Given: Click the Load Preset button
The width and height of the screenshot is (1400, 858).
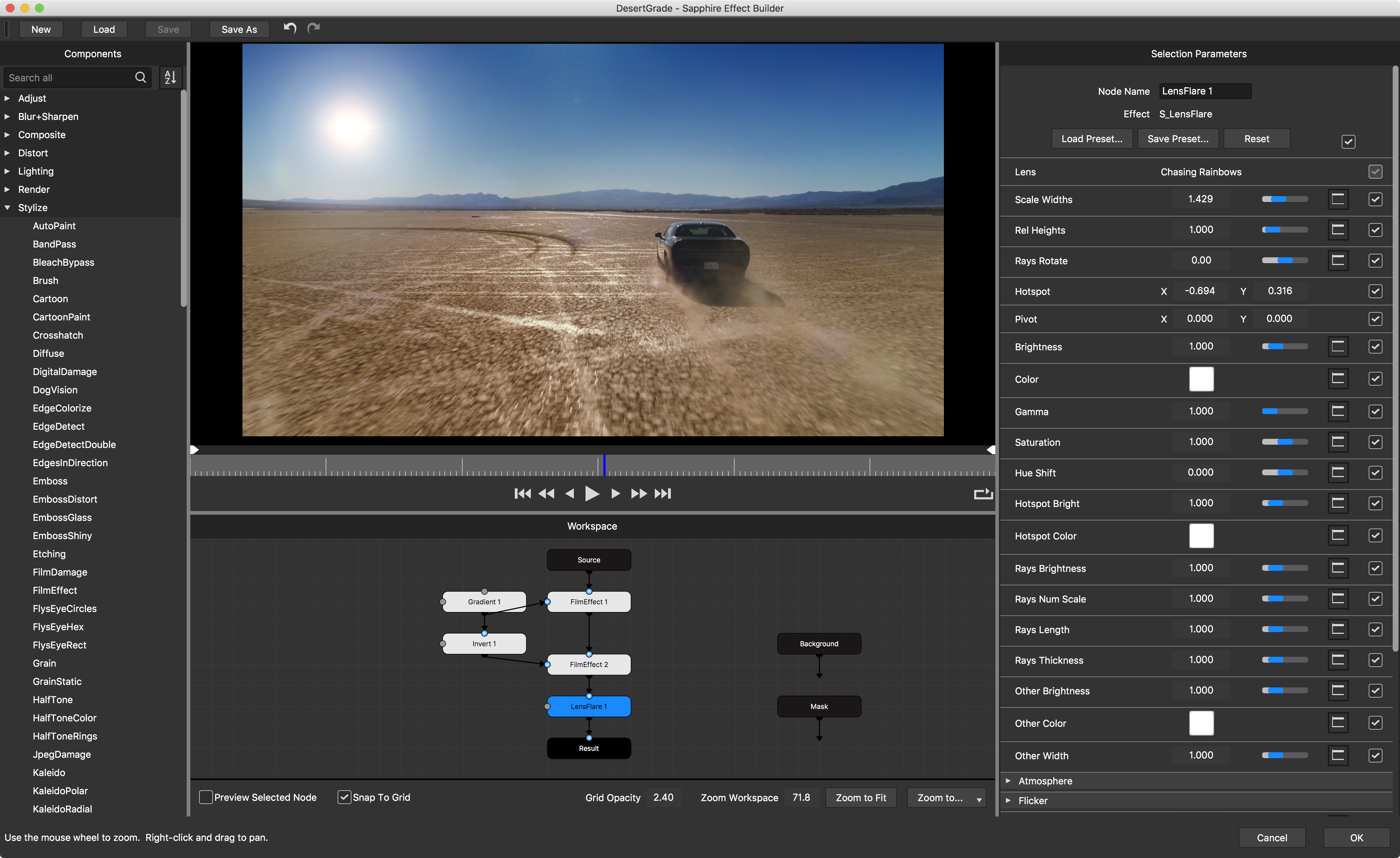Looking at the screenshot, I should coord(1093,139).
